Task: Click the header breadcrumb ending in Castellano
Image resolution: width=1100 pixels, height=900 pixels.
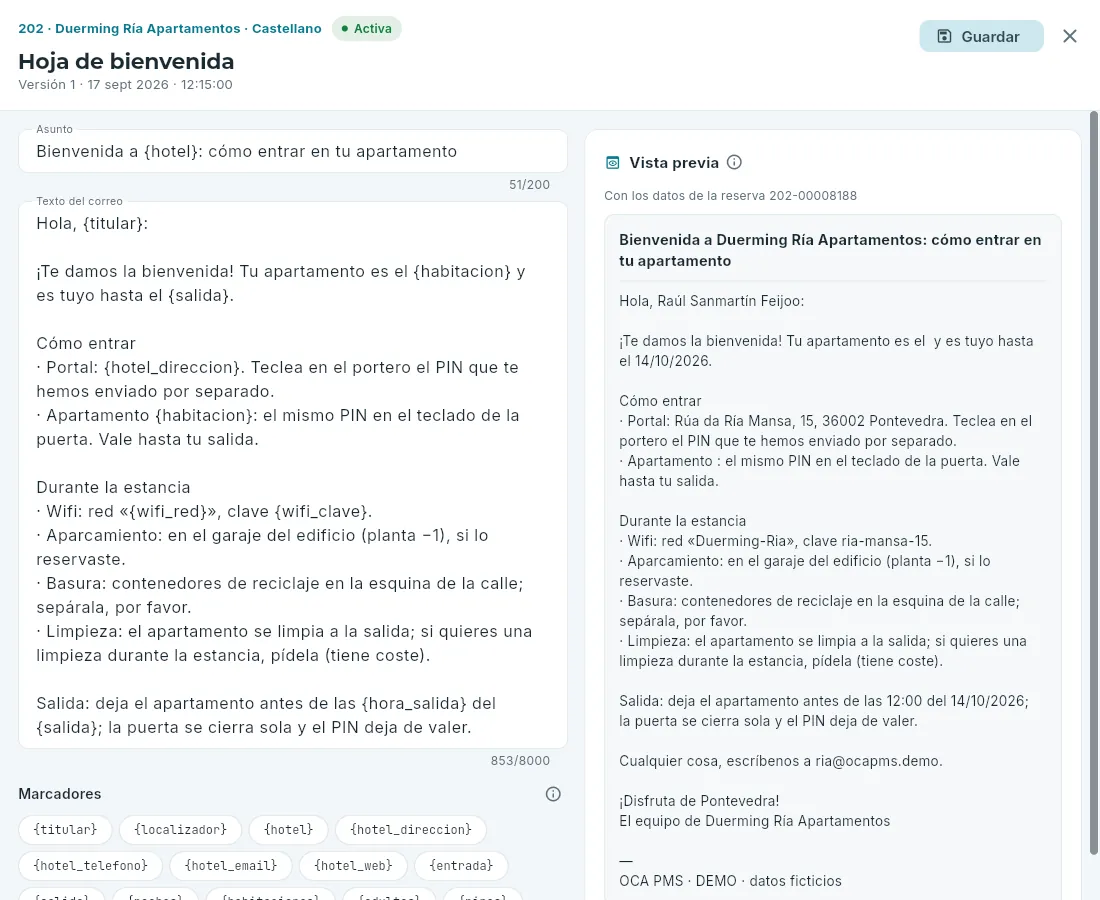Action: 170,29
